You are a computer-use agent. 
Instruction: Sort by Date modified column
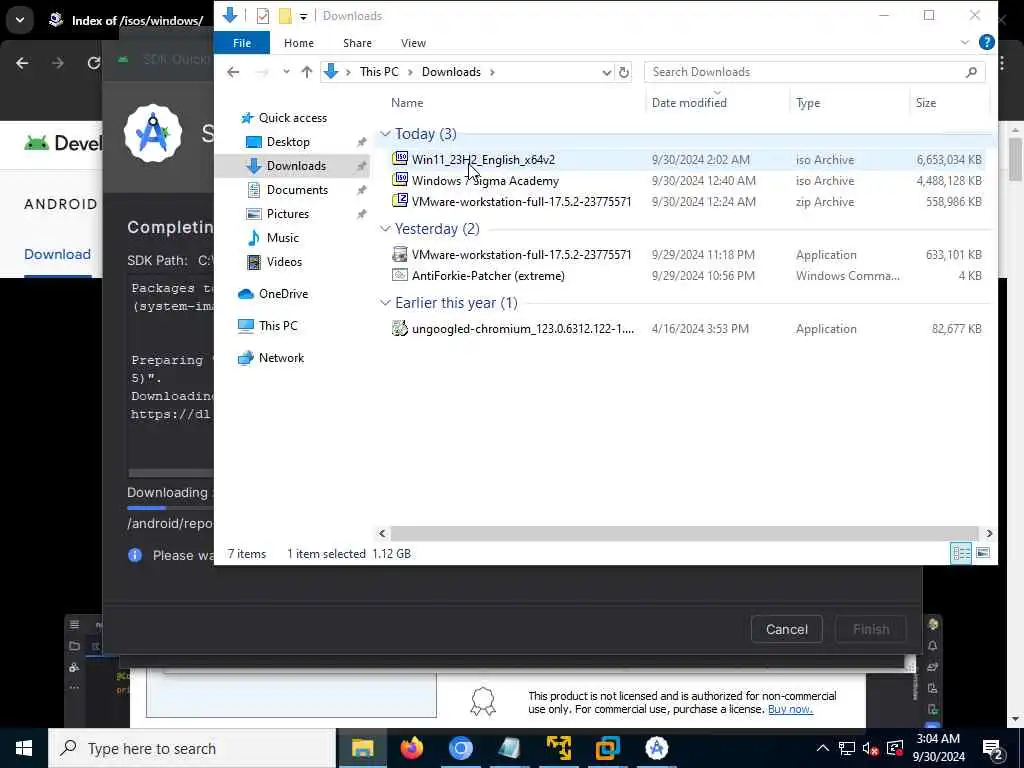[689, 103]
